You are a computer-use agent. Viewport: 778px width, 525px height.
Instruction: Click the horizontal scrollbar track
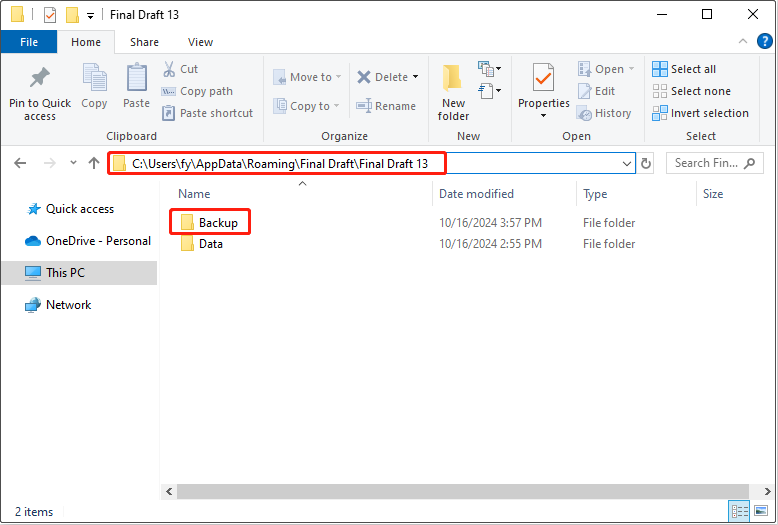(462, 492)
